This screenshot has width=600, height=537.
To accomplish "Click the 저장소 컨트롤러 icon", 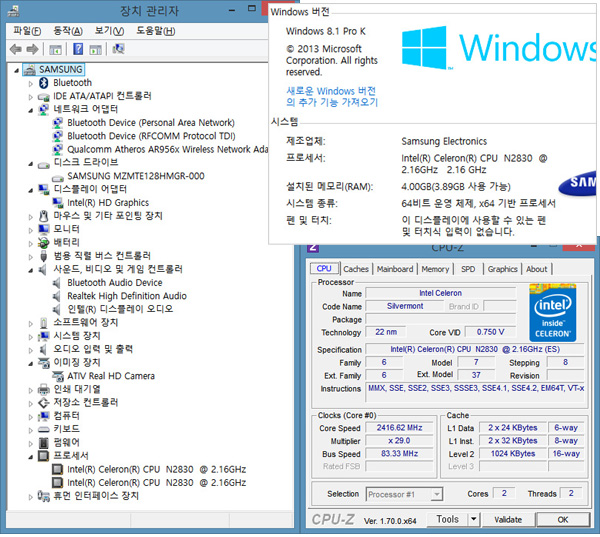I will point(44,403).
